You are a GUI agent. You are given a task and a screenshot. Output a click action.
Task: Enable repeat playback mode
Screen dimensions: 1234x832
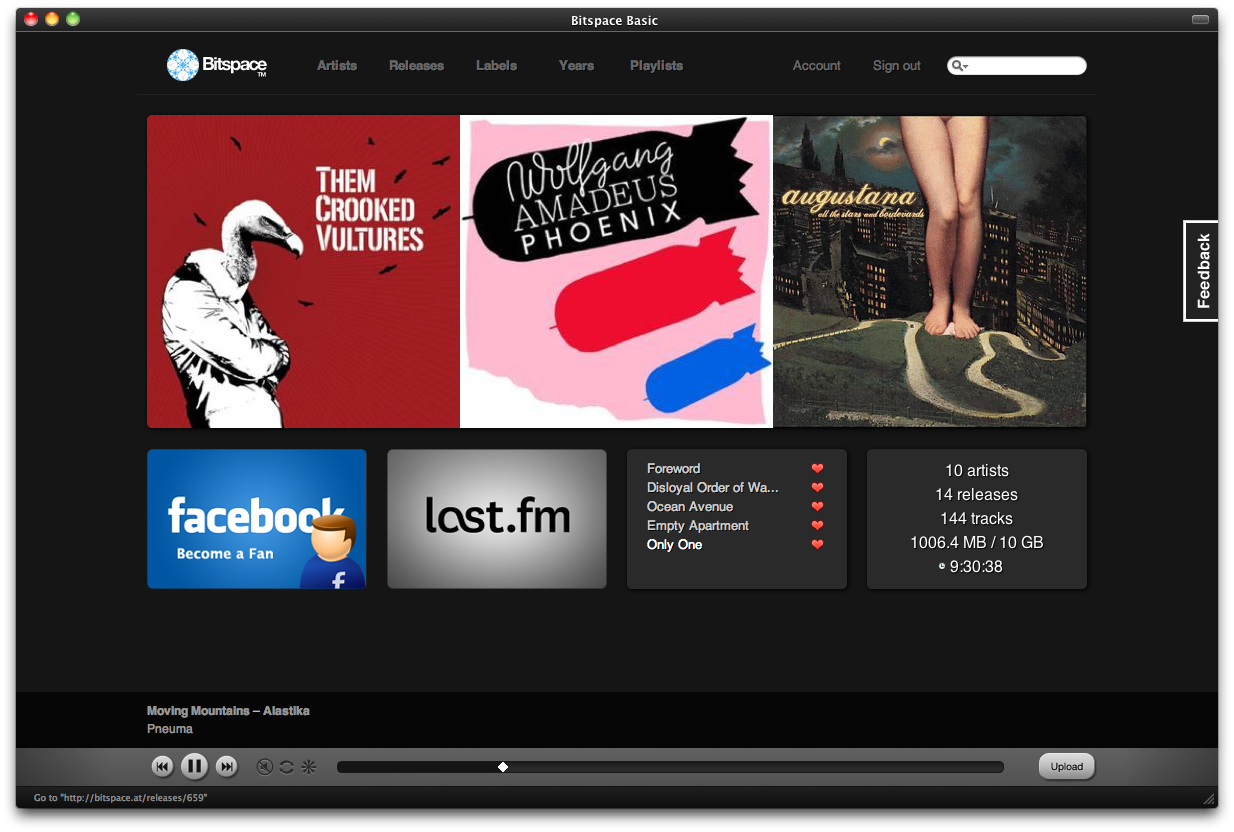pyautogui.click(x=287, y=766)
